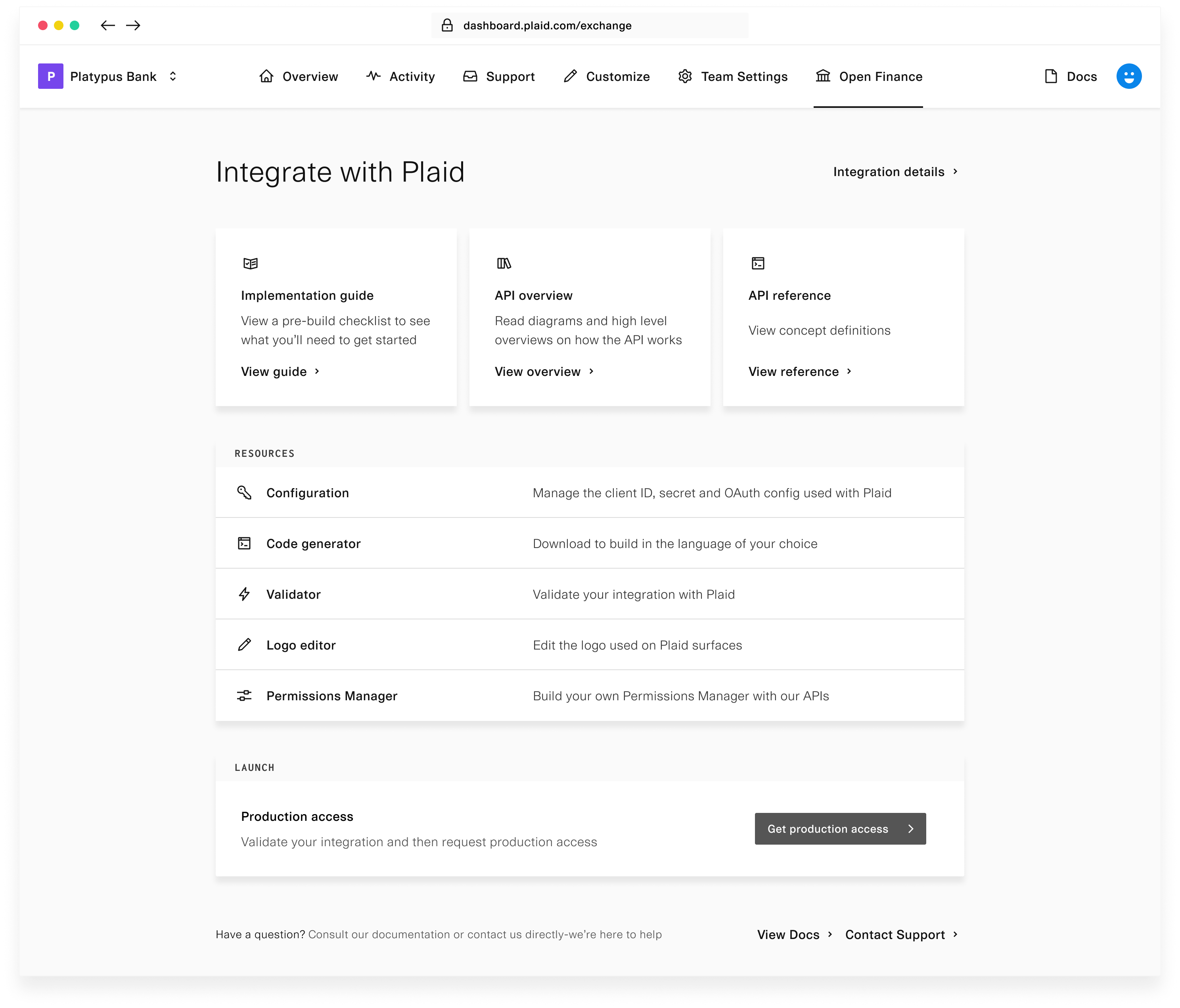Open the Support tab
1180x1008 pixels.
pos(499,76)
